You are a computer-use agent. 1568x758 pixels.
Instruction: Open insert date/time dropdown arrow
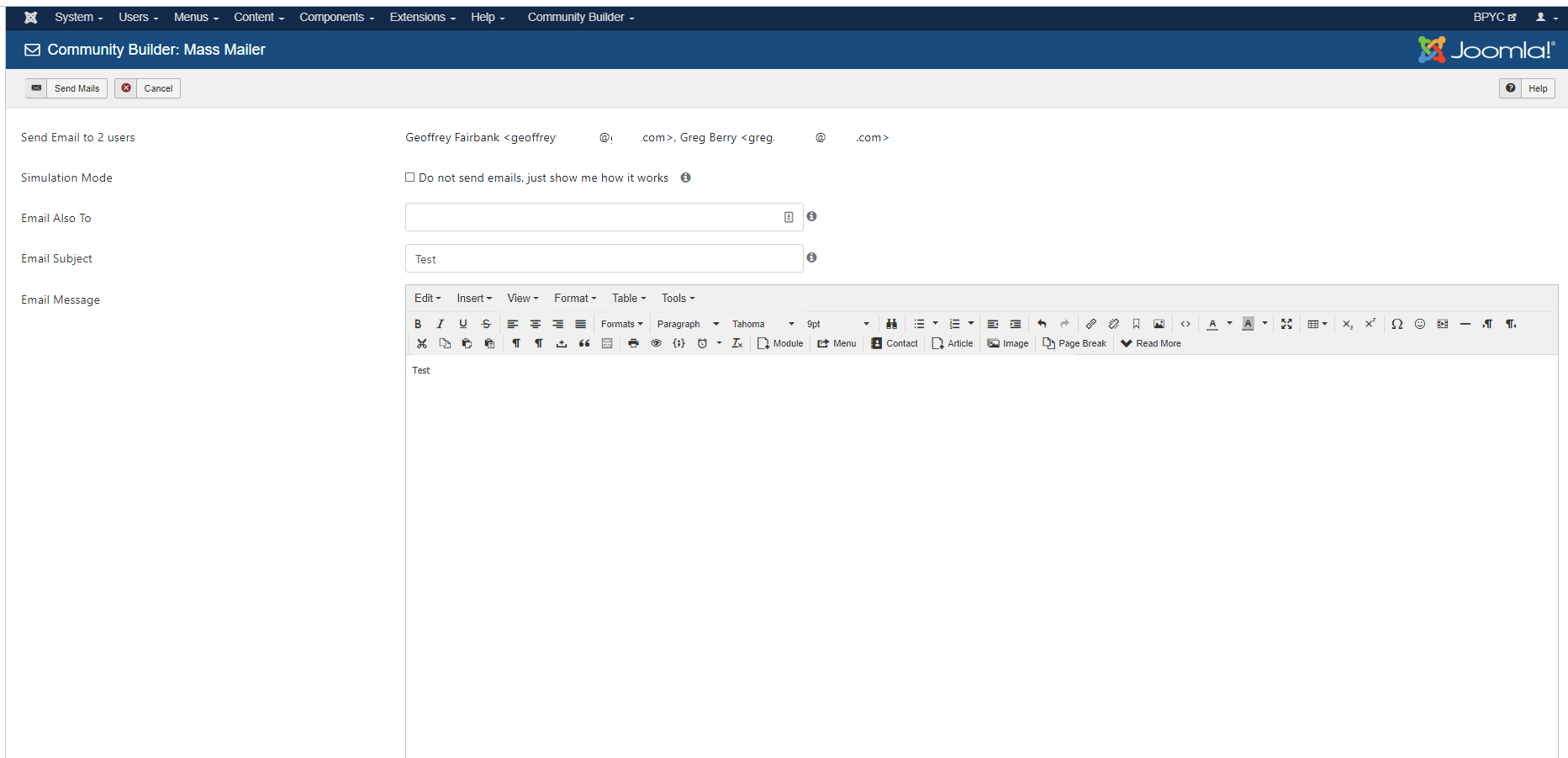(x=719, y=343)
